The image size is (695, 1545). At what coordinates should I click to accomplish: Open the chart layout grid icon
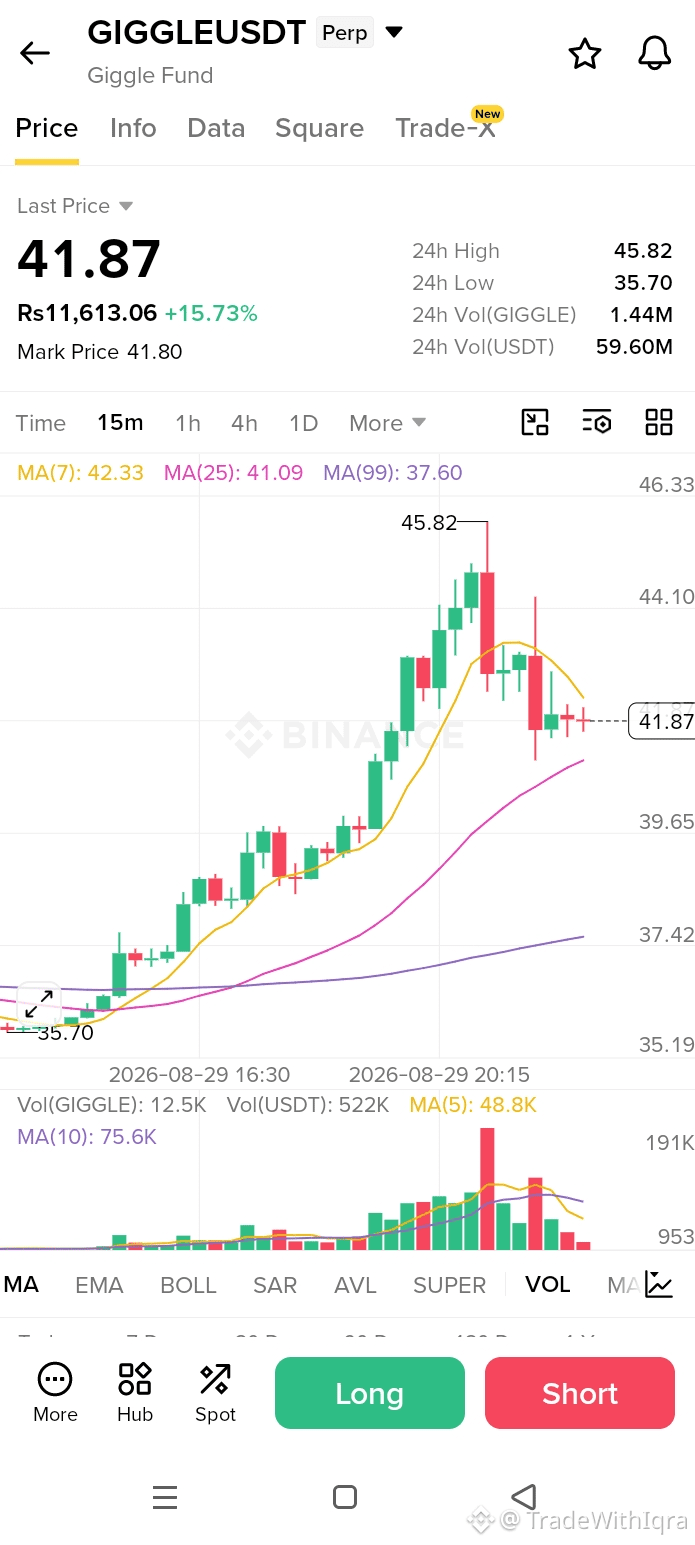[659, 422]
